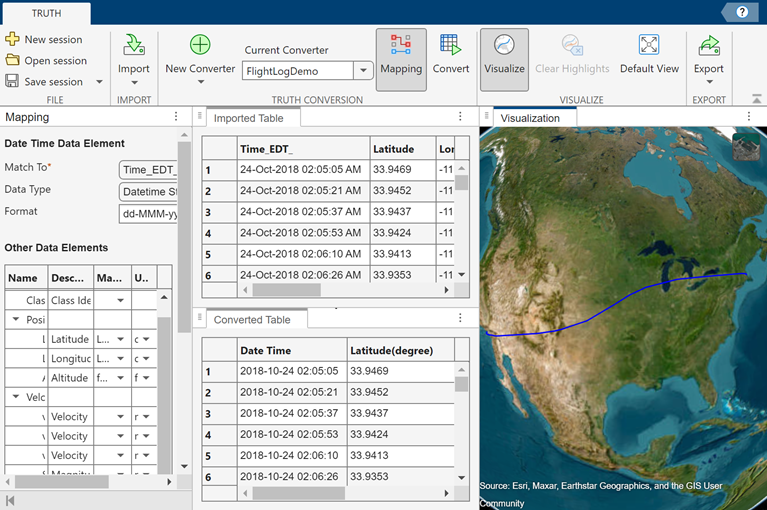767x510 pixels.
Task: Reset to Default View
Action: pos(649,46)
